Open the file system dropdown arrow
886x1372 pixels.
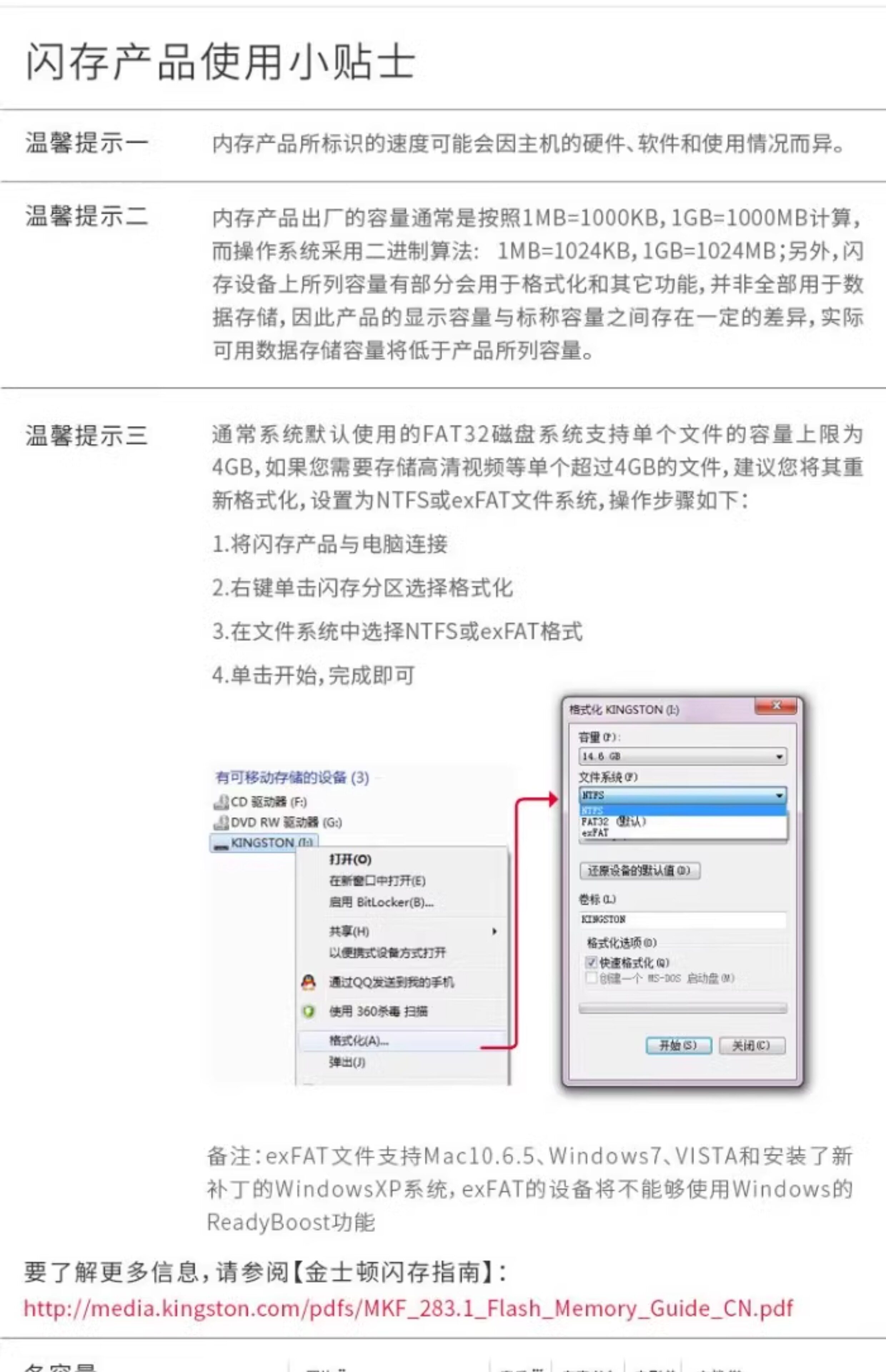pos(779,796)
